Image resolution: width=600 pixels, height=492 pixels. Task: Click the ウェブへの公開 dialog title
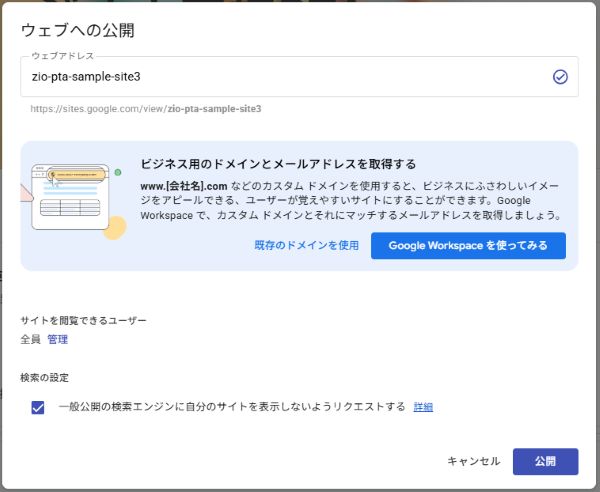(78, 30)
